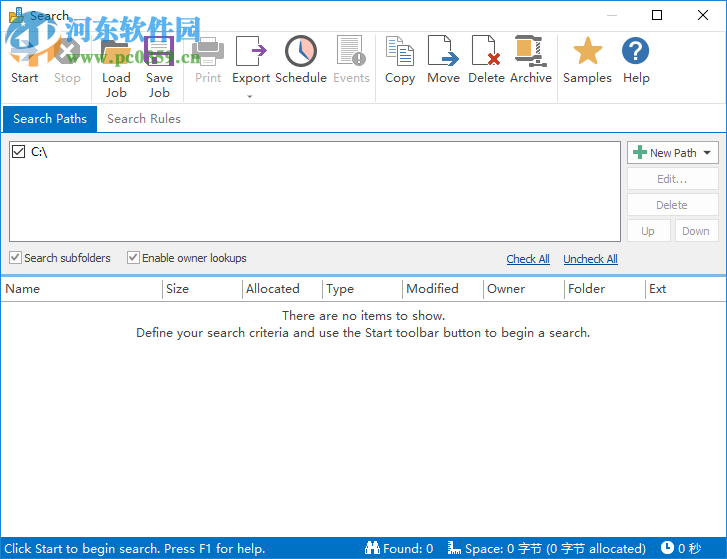Click the Edit... button
Image resolution: width=727 pixels, height=559 pixels.
(672, 179)
